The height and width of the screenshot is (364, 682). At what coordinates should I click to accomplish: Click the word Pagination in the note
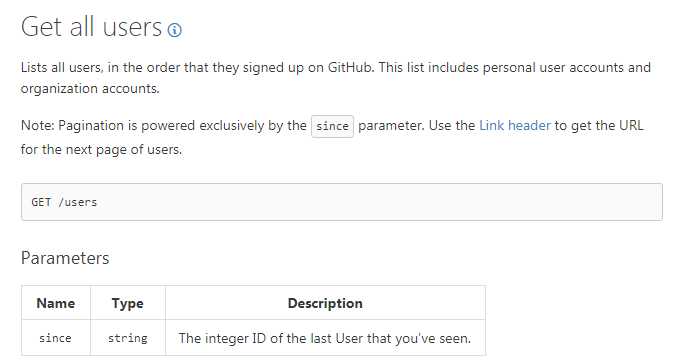tap(91, 126)
